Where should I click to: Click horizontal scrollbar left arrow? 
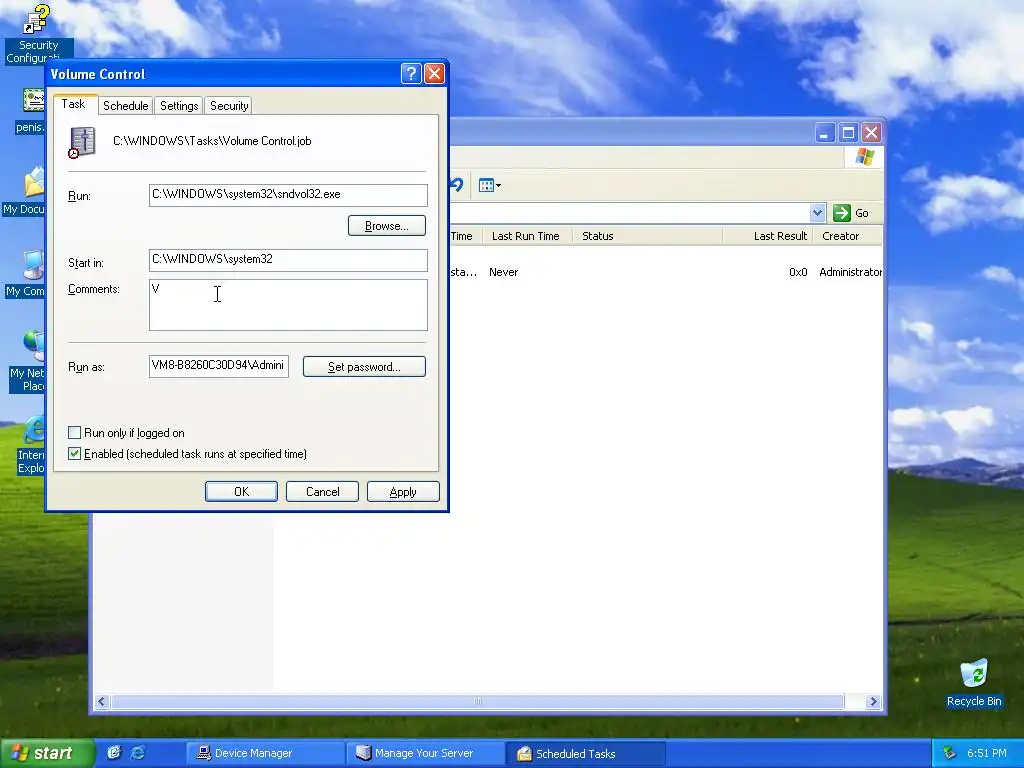tap(101, 701)
